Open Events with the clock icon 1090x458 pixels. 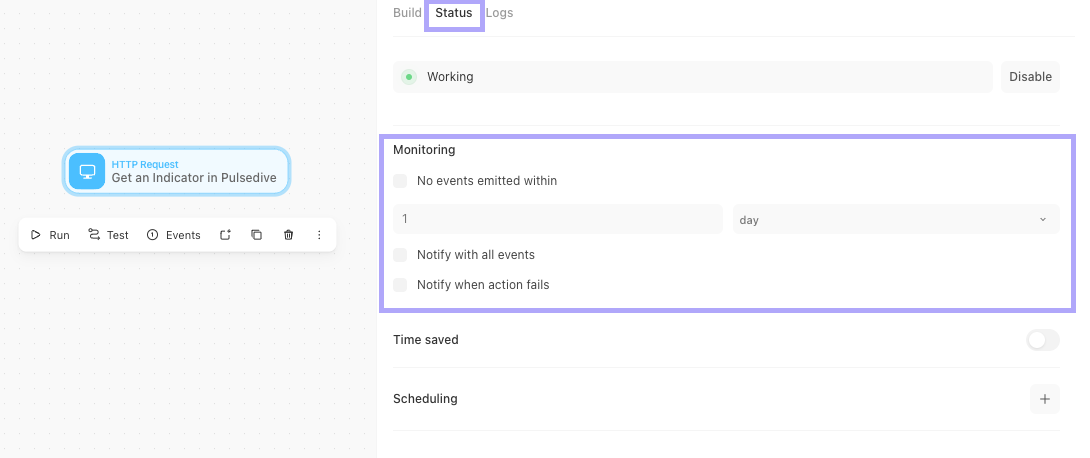[152, 235]
